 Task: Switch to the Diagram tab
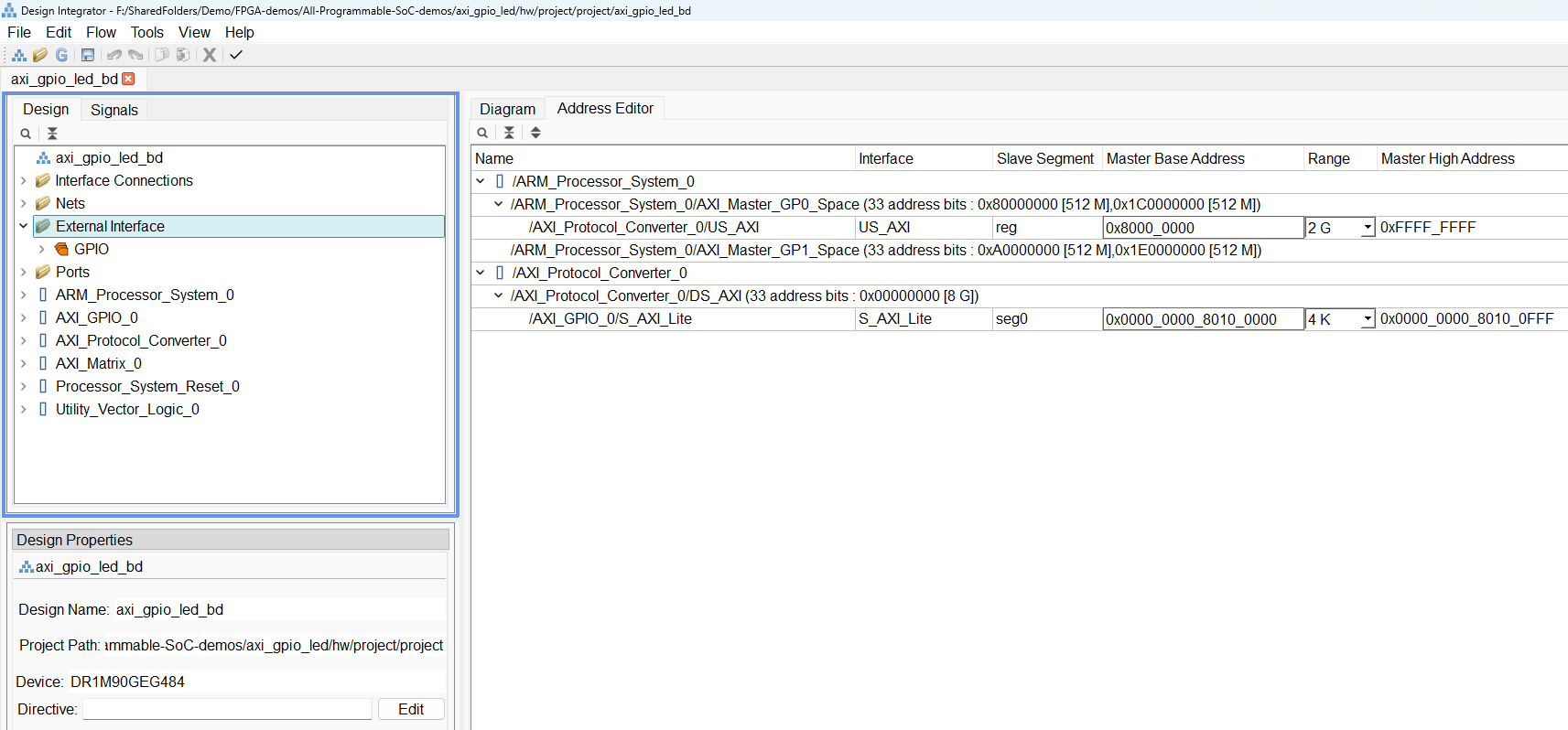click(x=508, y=109)
